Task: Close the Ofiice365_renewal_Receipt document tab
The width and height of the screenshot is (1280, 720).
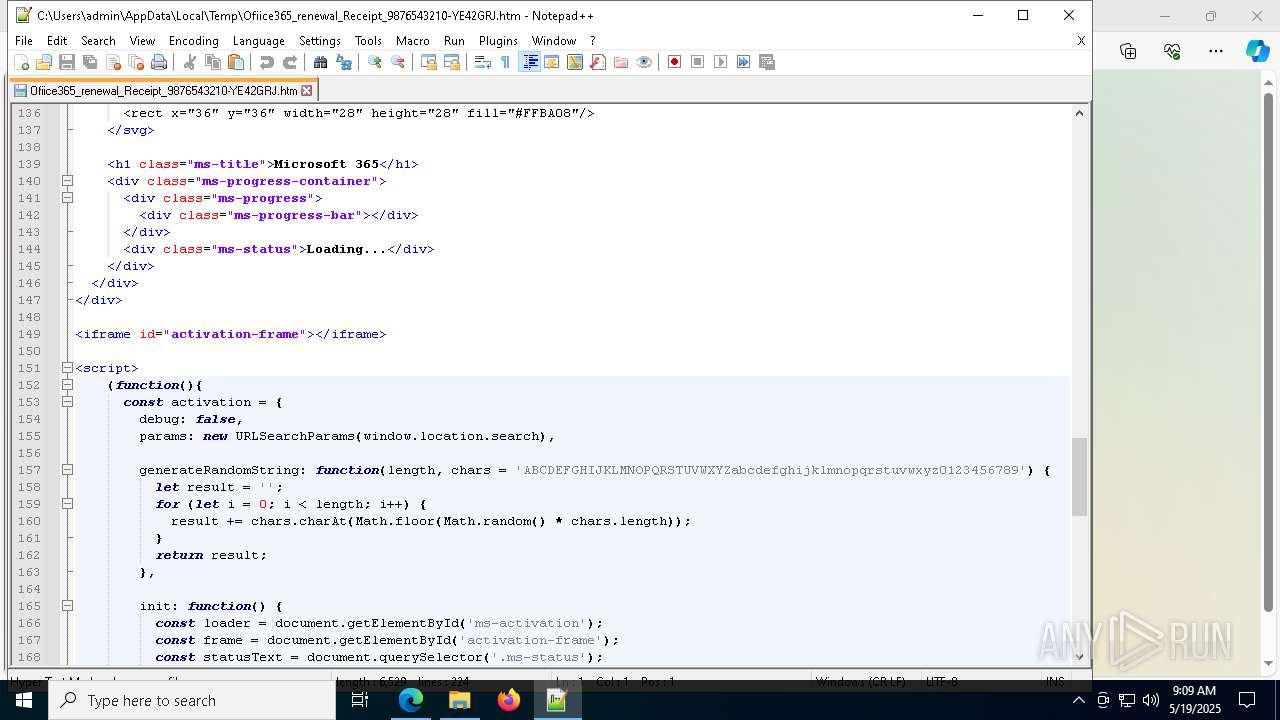Action: 307,90
